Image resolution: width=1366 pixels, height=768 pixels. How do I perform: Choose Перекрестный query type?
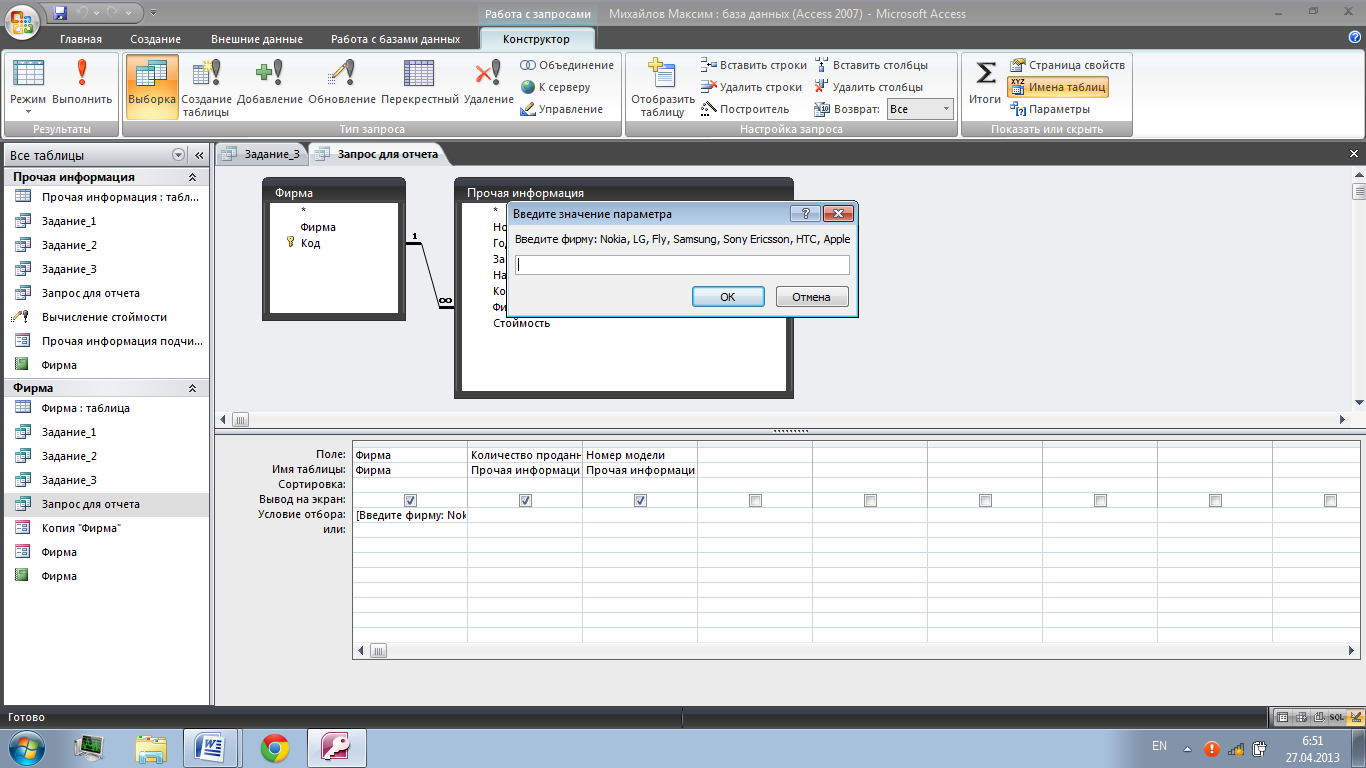(x=420, y=82)
